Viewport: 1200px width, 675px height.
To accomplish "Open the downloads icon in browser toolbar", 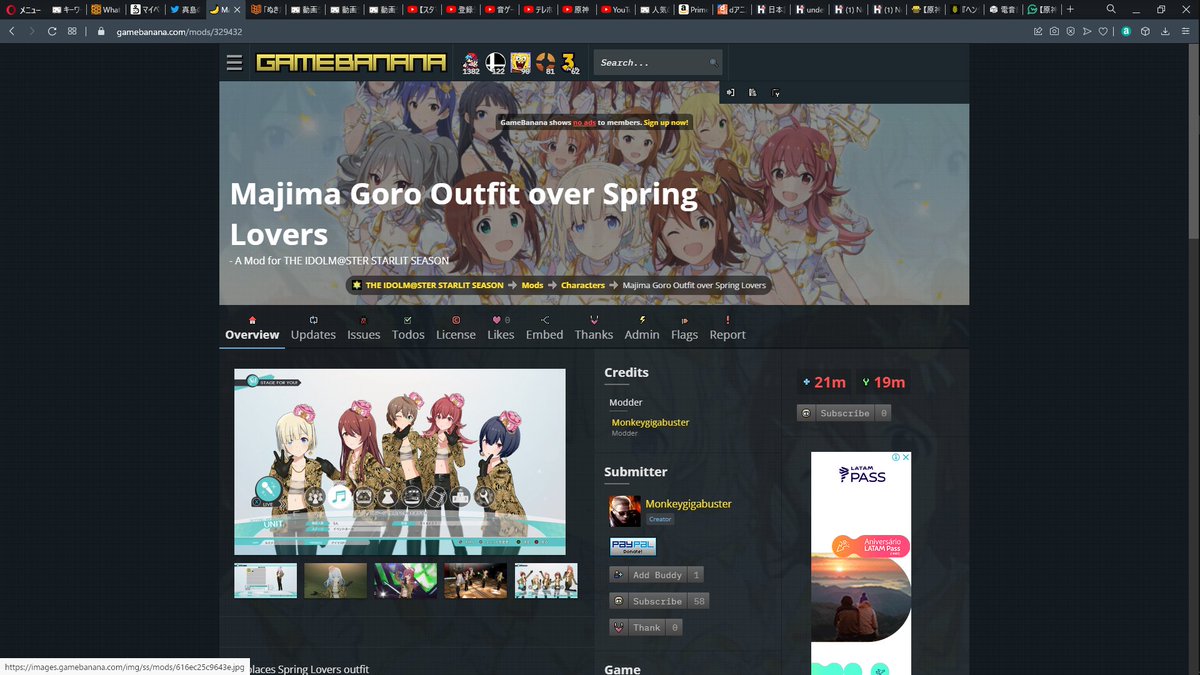I will (x=1165, y=31).
